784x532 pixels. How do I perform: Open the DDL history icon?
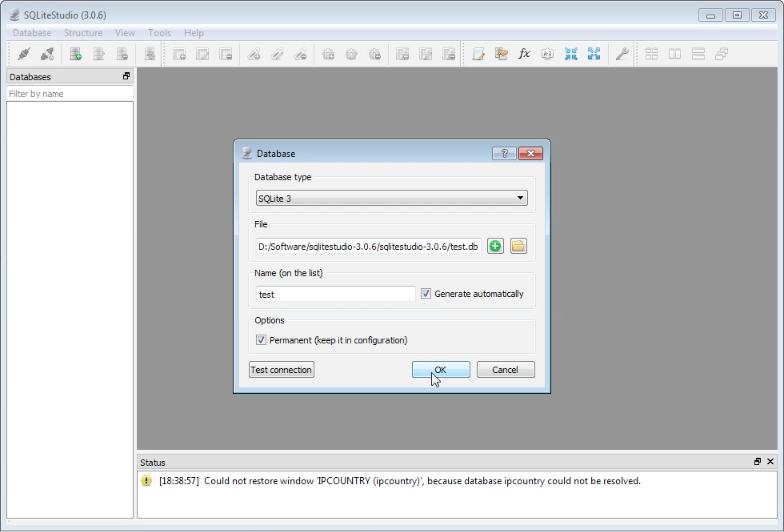502,54
